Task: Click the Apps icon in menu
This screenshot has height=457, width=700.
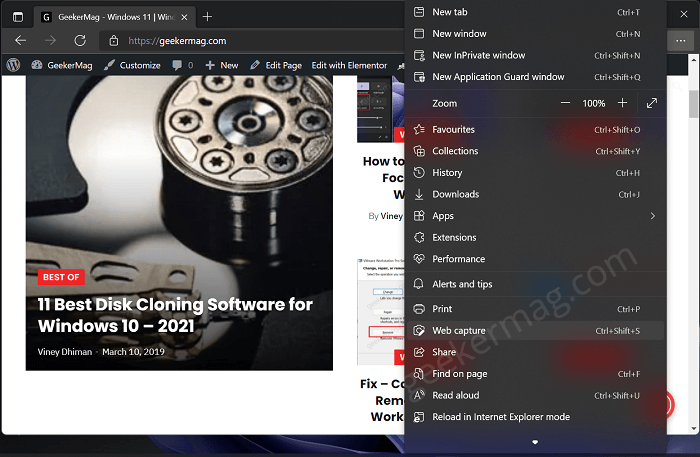Action: point(419,216)
